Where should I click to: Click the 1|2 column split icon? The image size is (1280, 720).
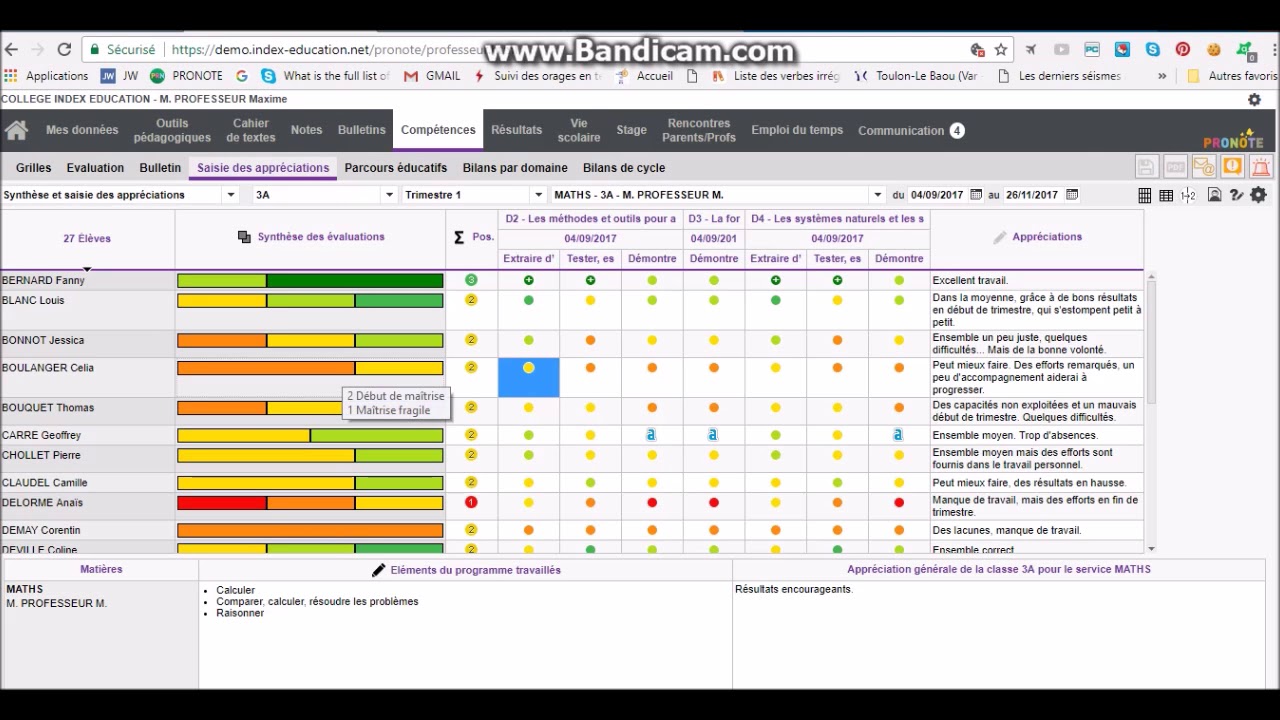tap(1188, 195)
